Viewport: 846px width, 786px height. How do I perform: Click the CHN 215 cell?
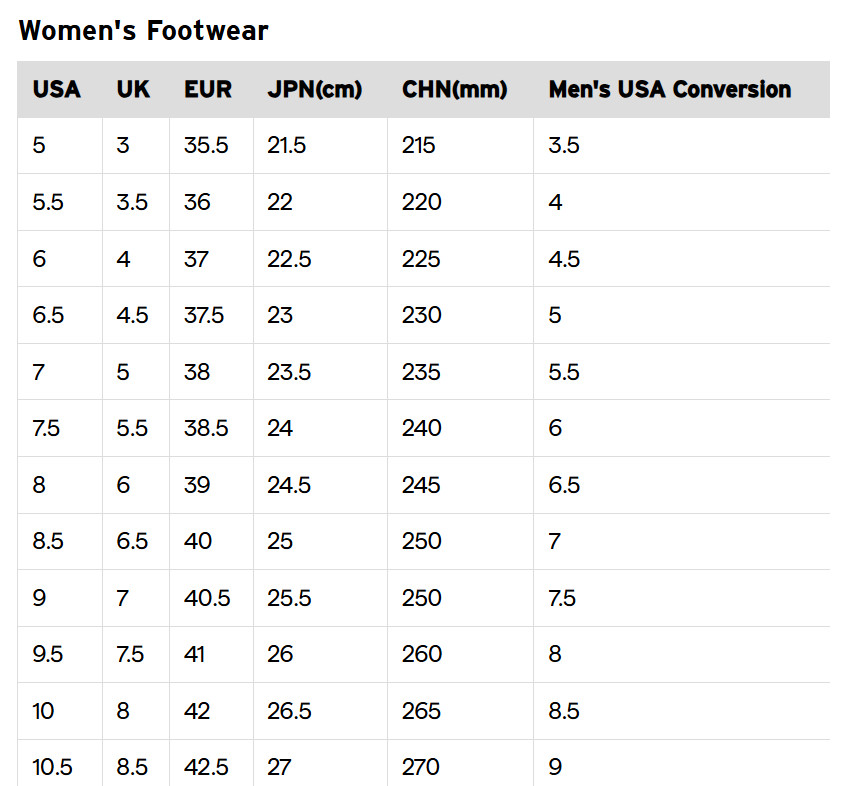coord(419,146)
